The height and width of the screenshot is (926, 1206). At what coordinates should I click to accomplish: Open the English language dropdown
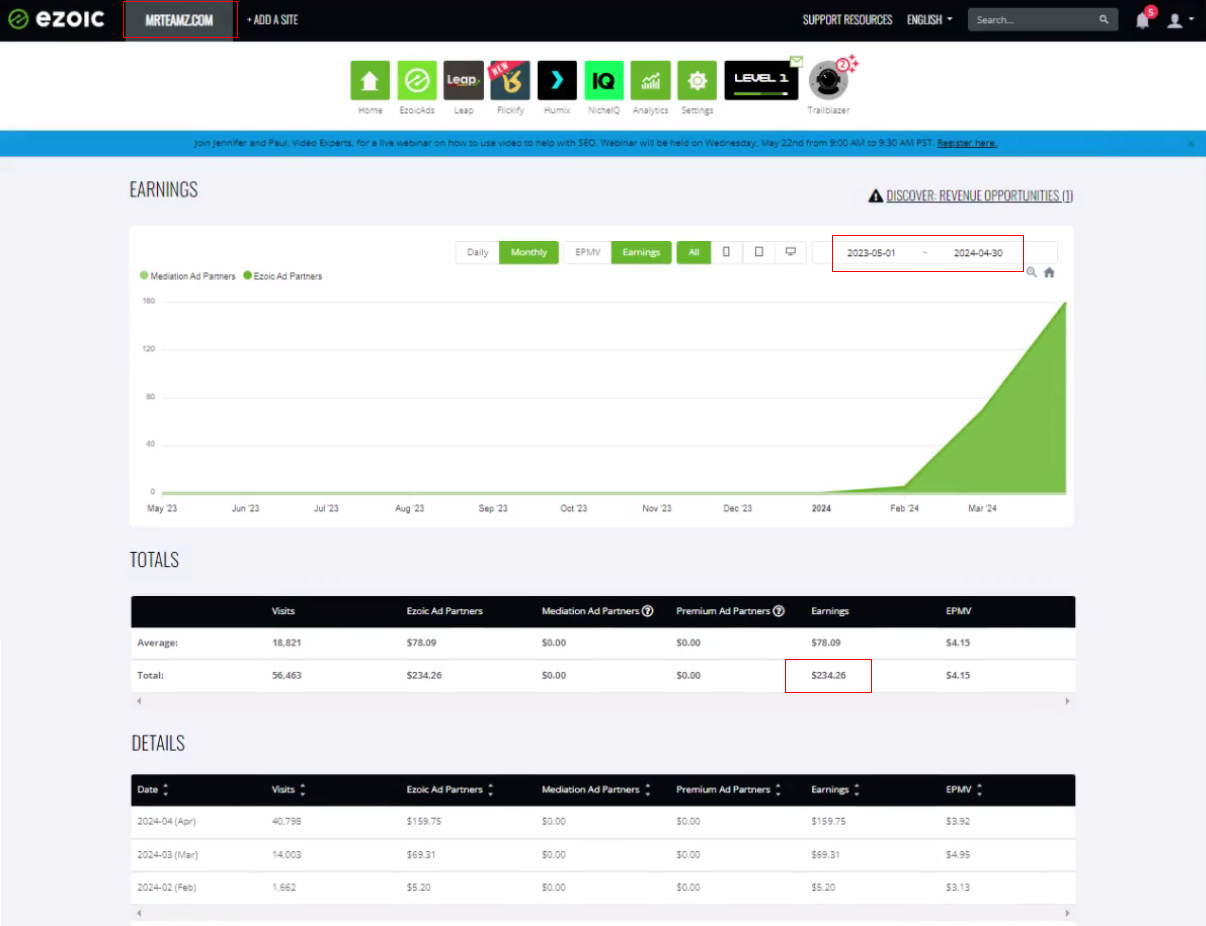(x=930, y=20)
